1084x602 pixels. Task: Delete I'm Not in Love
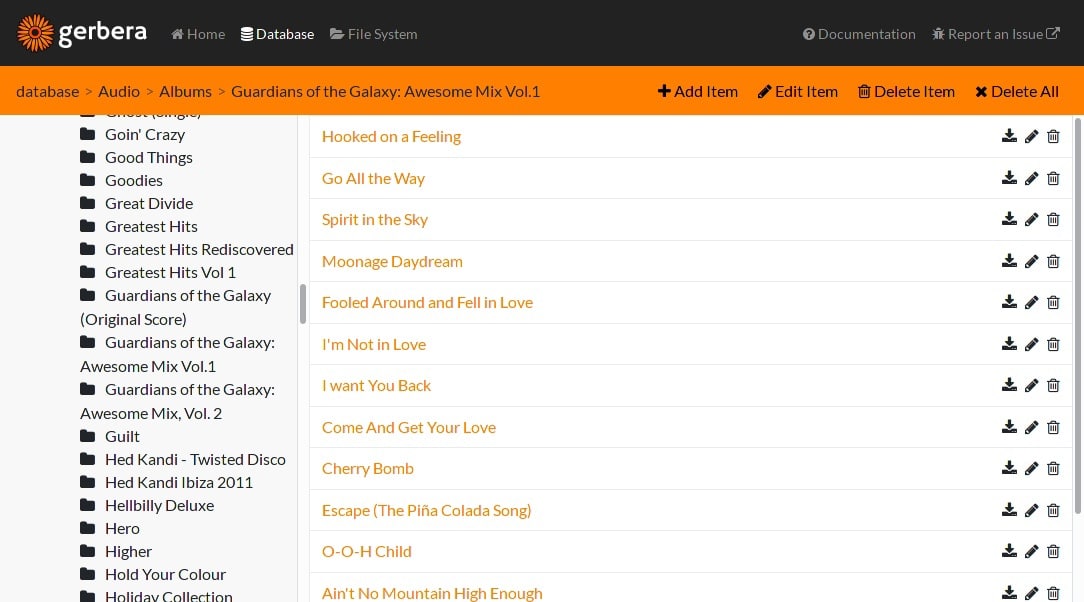1053,344
